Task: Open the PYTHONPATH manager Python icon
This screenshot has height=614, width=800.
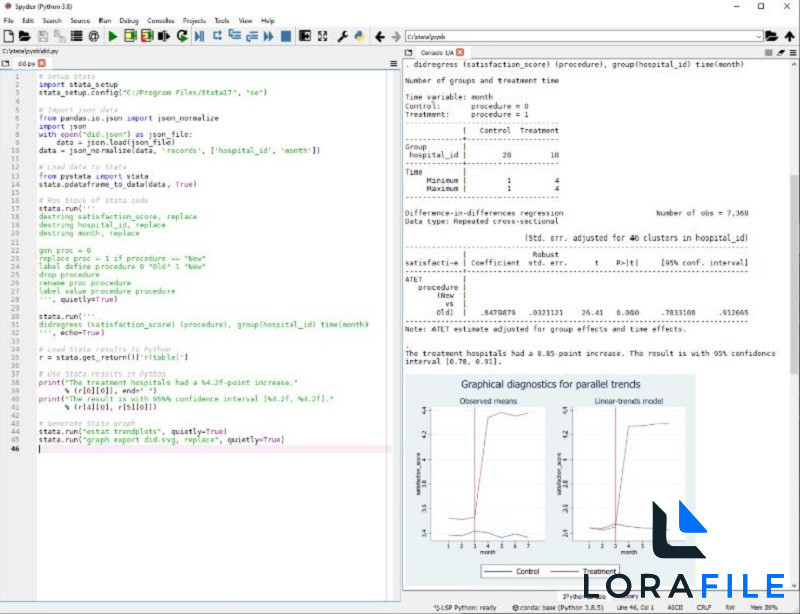Action: pyautogui.click(x=359, y=36)
